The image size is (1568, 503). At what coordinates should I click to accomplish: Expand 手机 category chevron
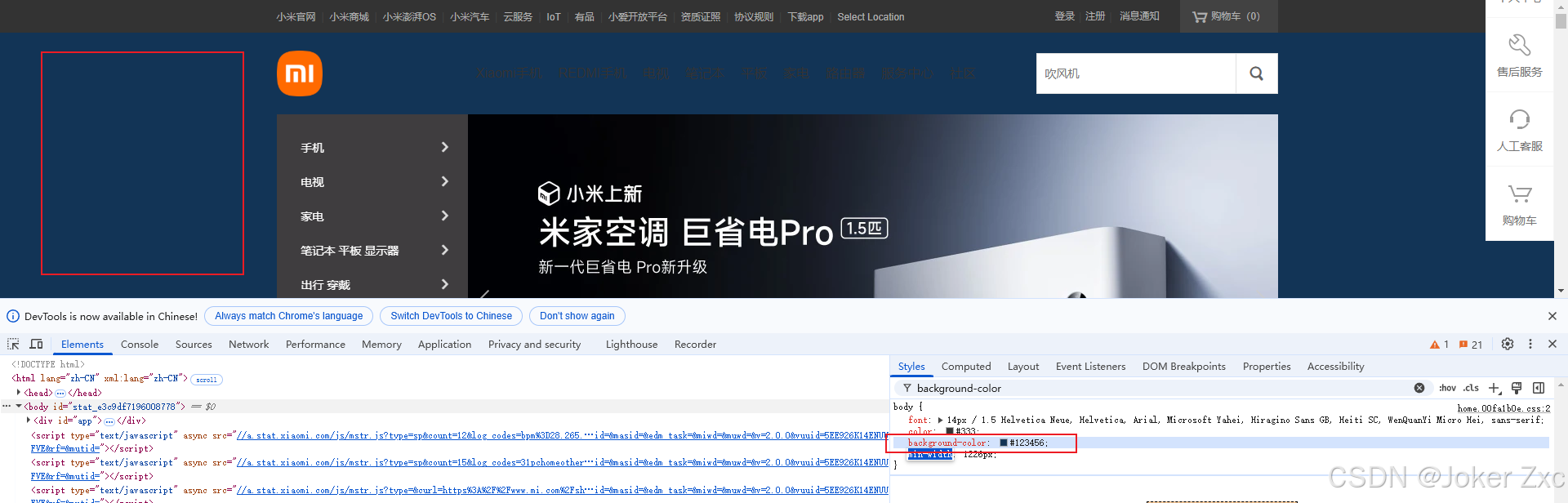point(445,147)
